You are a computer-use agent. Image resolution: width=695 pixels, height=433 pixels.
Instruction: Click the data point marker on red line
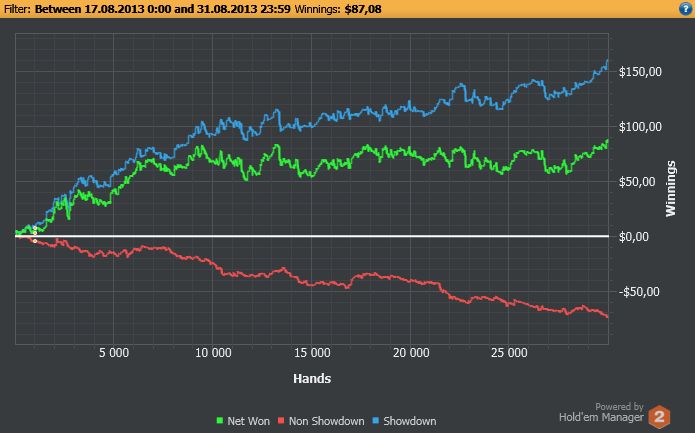[x=35, y=241]
